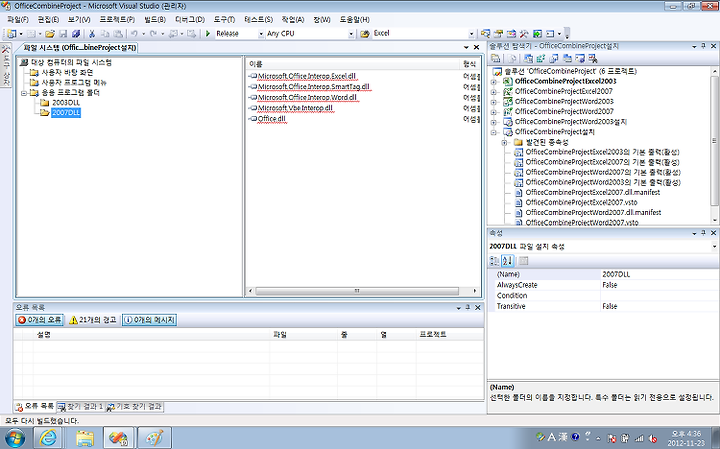This screenshot has width=720, height=449.
Task: Select Microsoft.Office.Interop.SmartTag.dll file
Action: [314, 87]
